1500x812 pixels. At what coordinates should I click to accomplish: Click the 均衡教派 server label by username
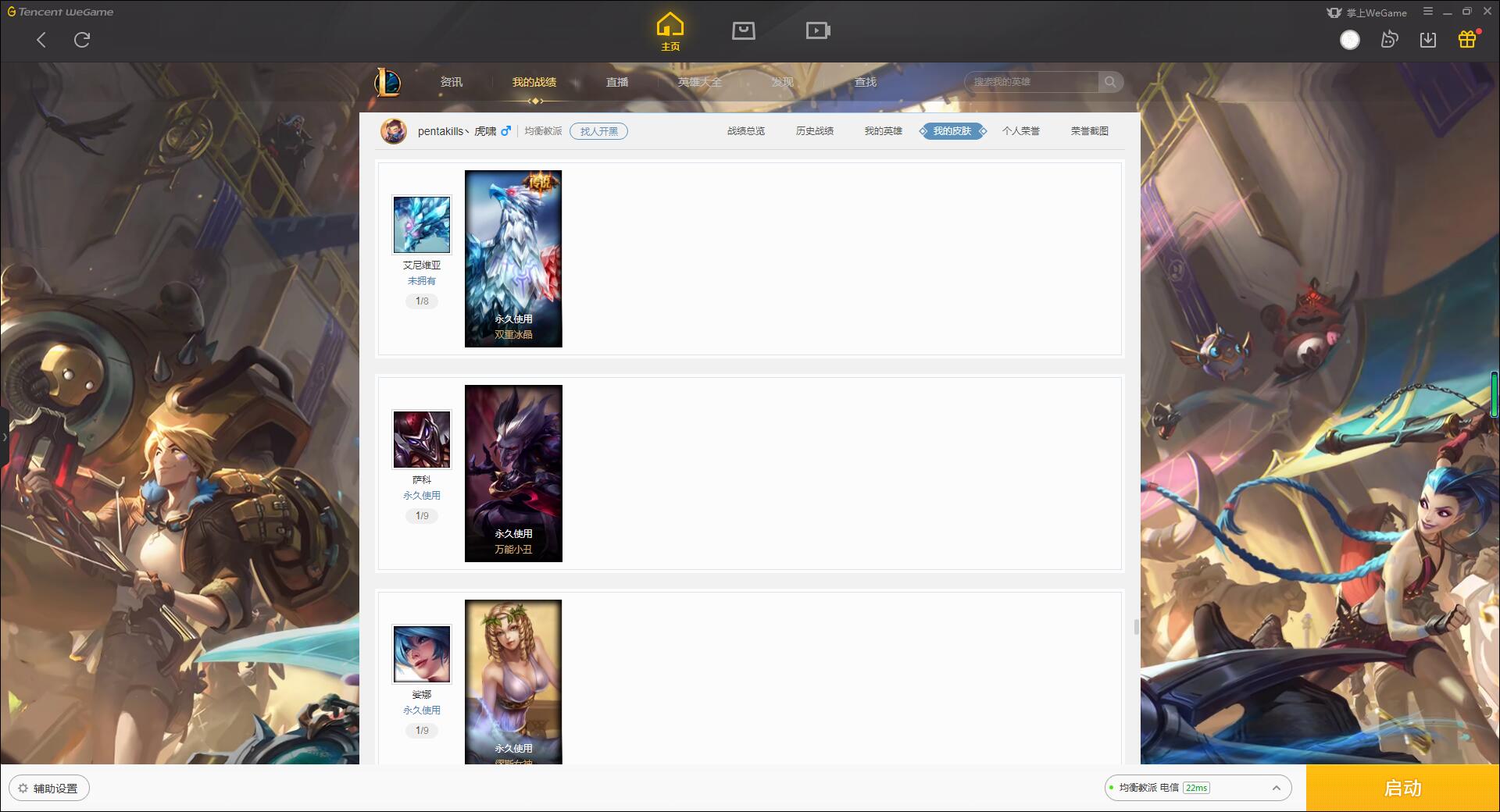coord(543,131)
